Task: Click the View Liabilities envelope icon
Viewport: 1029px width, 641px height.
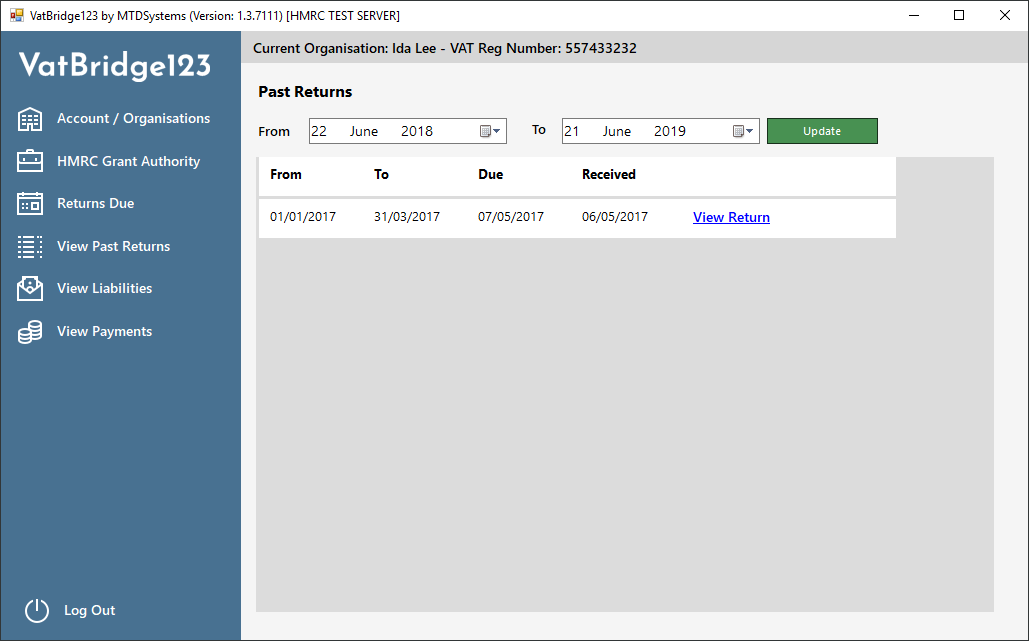Action: [30, 289]
